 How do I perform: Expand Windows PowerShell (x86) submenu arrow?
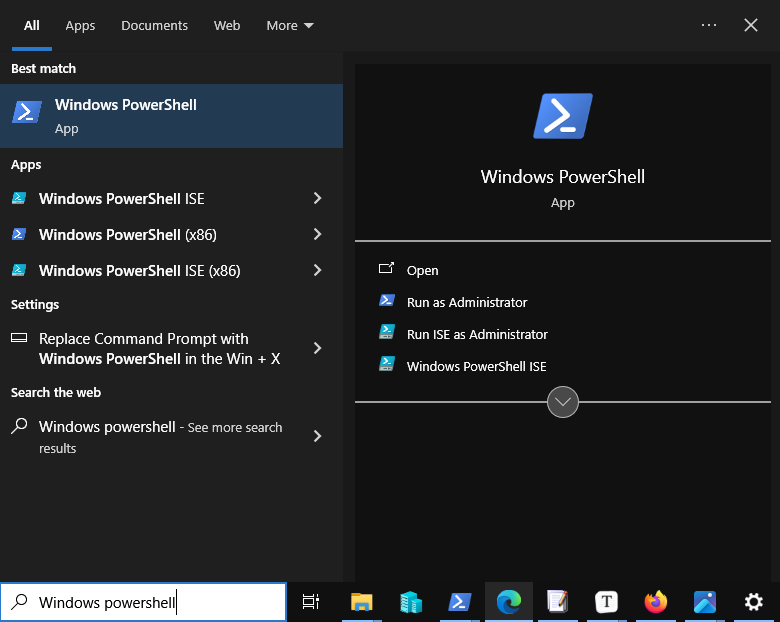click(317, 235)
